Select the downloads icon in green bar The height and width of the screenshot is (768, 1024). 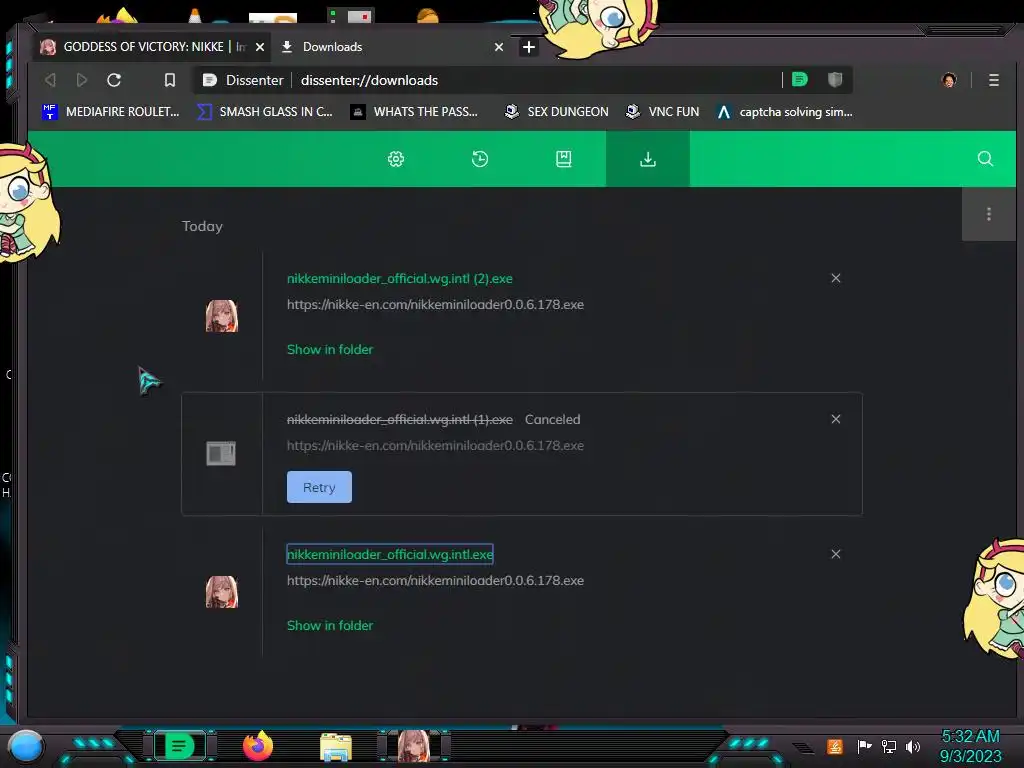tap(648, 159)
